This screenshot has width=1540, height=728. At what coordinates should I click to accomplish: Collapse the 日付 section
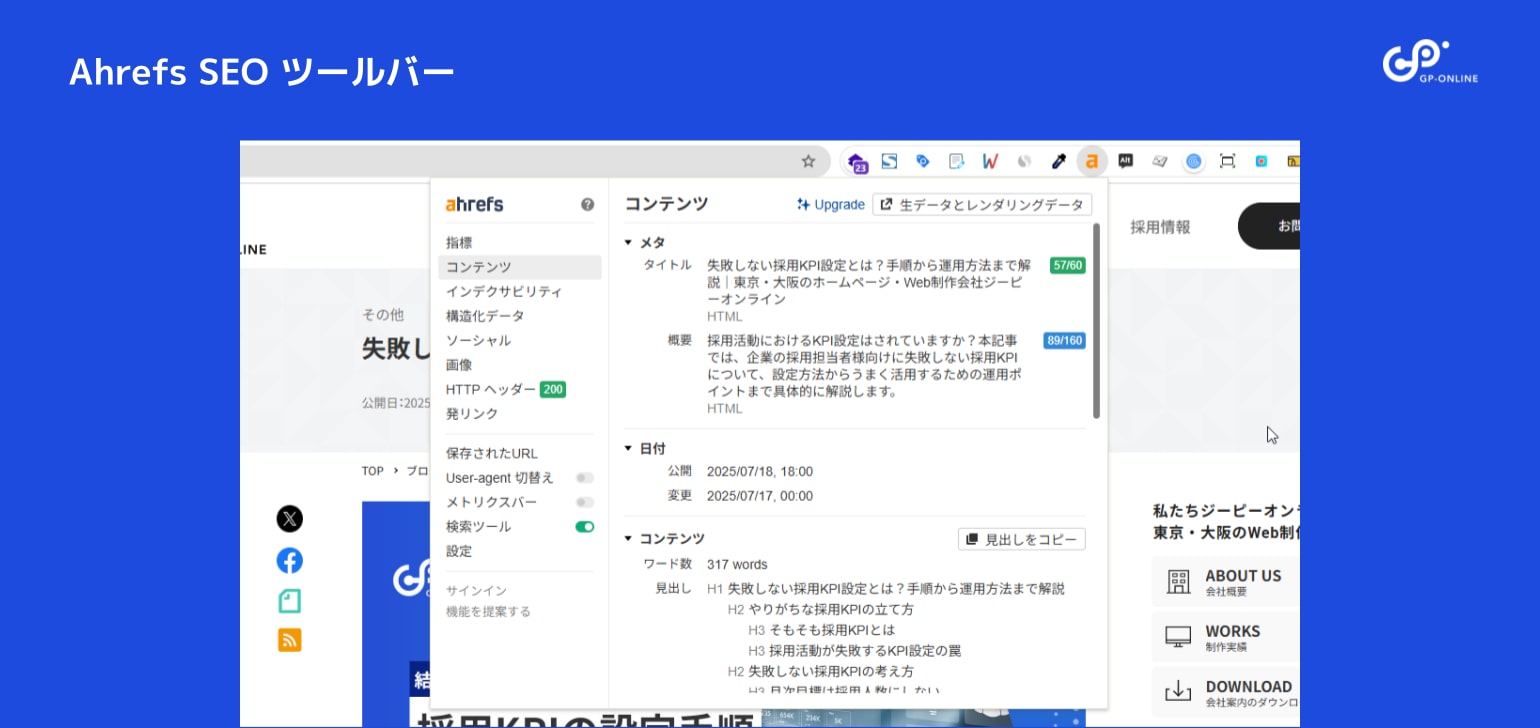pyautogui.click(x=628, y=449)
